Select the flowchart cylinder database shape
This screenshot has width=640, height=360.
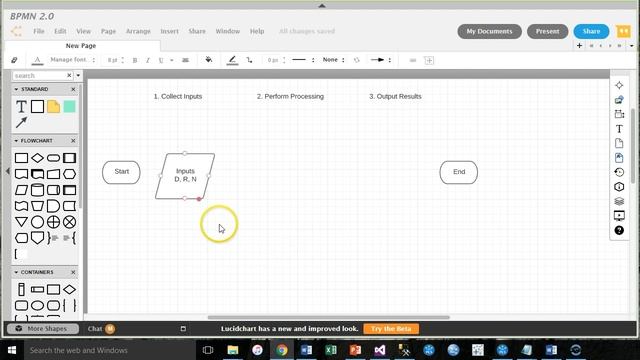[x=37, y=190]
